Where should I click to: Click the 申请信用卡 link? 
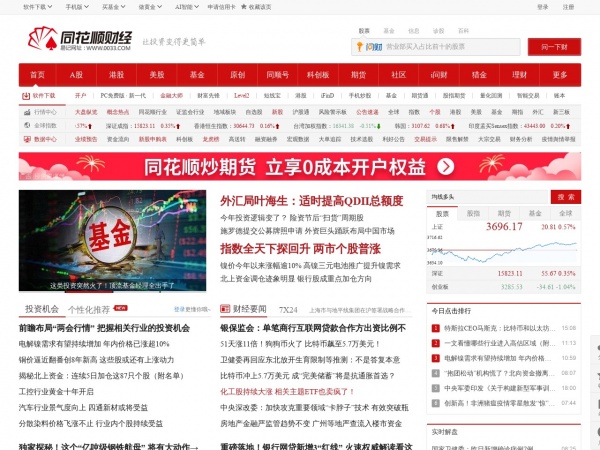222,7
